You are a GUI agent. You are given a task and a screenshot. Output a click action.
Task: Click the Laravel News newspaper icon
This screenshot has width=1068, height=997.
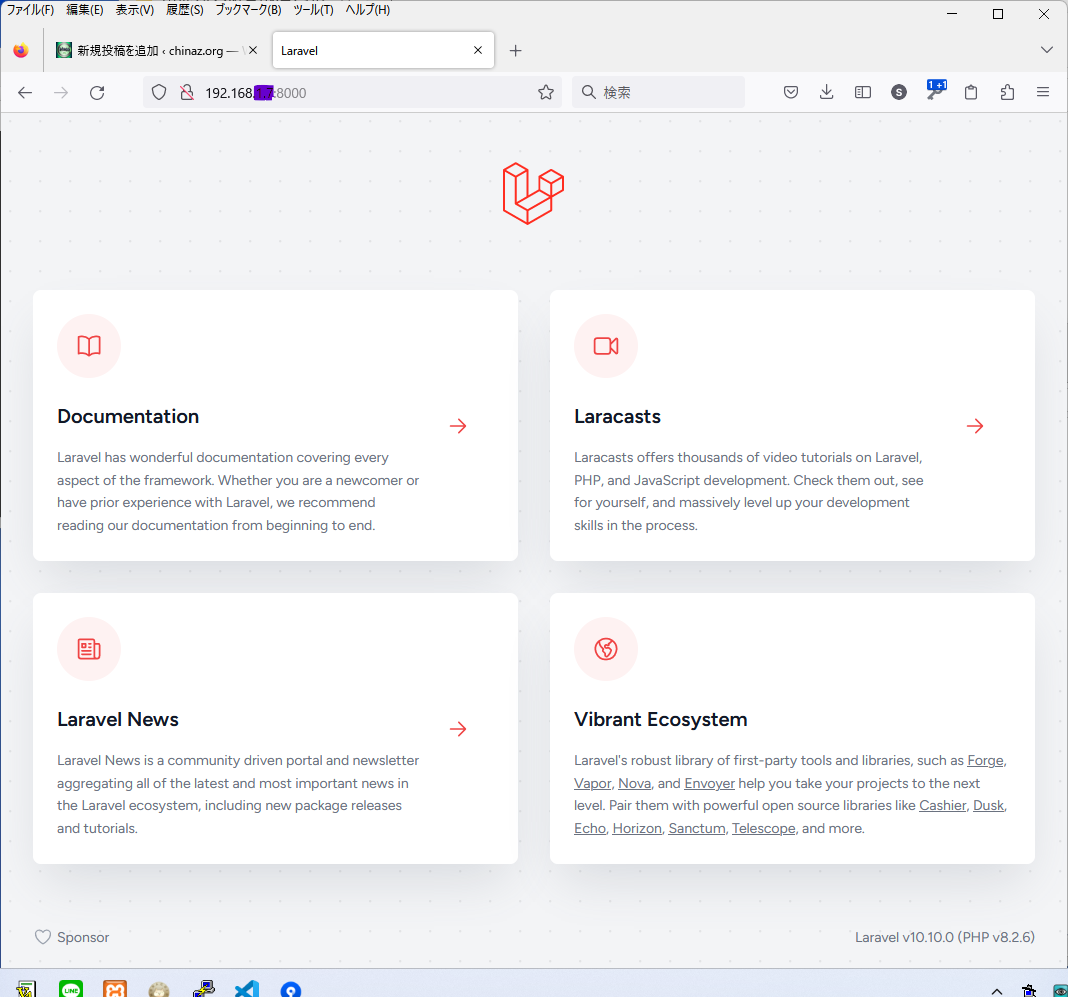[89, 649]
